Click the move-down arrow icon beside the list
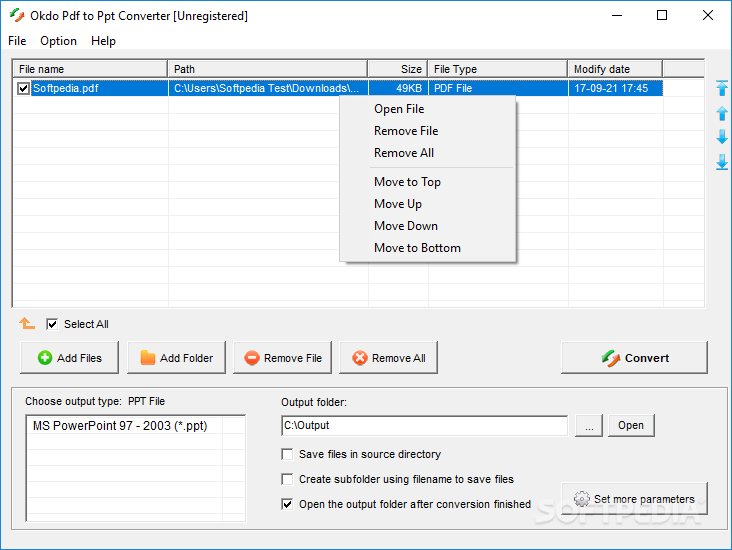 click(722, 137)
